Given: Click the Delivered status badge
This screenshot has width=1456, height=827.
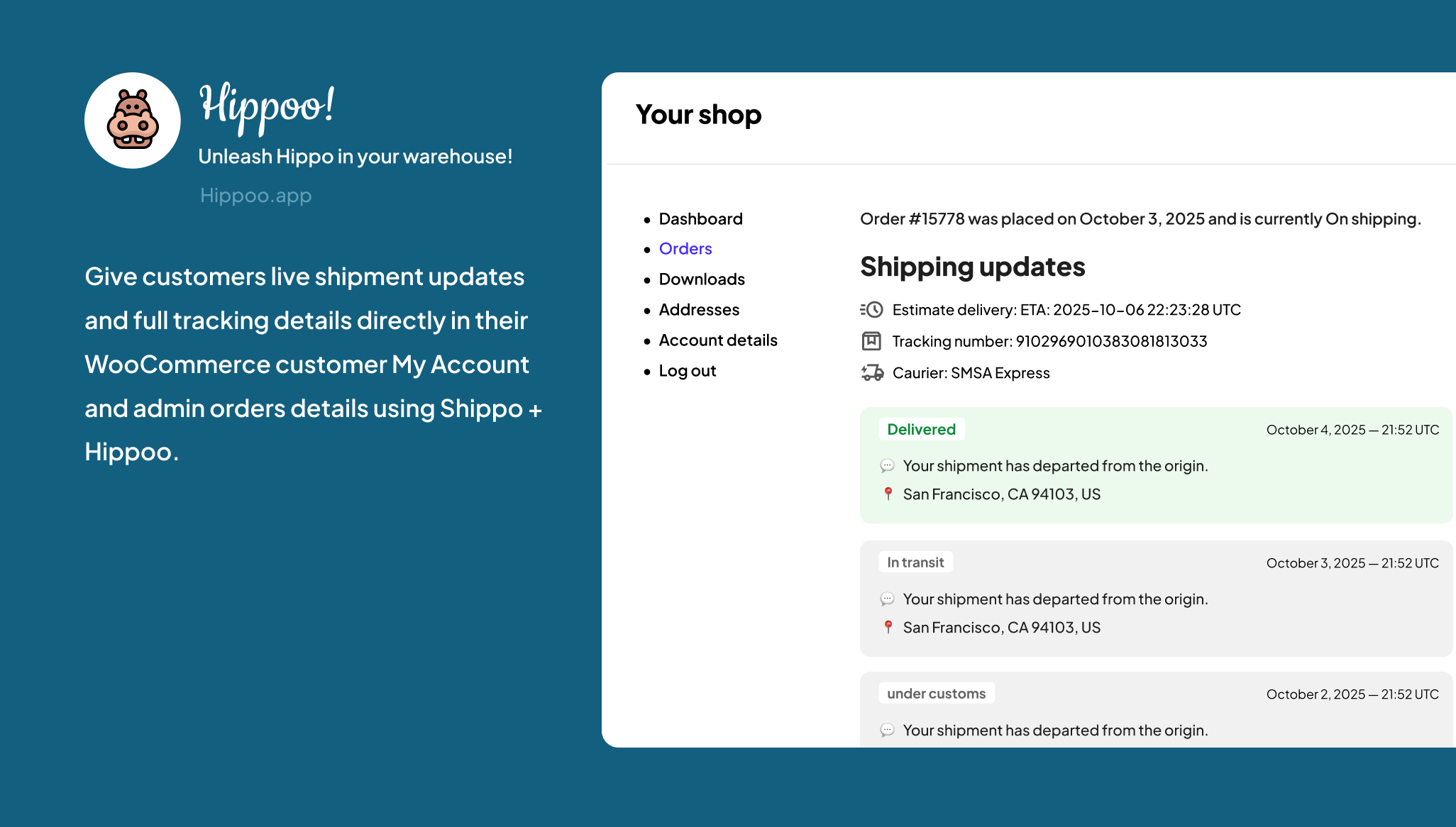Looking at the screenshot, I should (x=921, y=429).
